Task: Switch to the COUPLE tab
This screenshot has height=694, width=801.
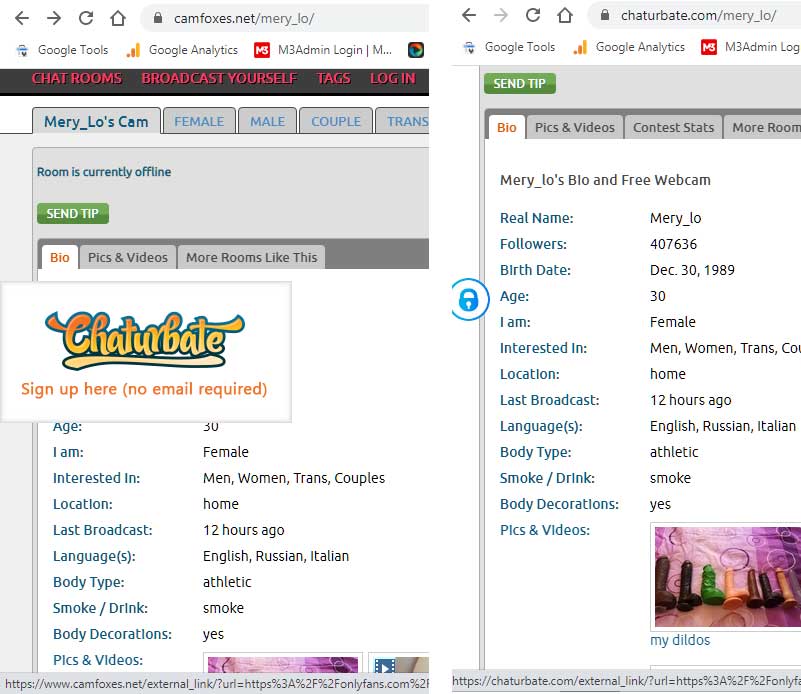Action: (x=336, y=121)
